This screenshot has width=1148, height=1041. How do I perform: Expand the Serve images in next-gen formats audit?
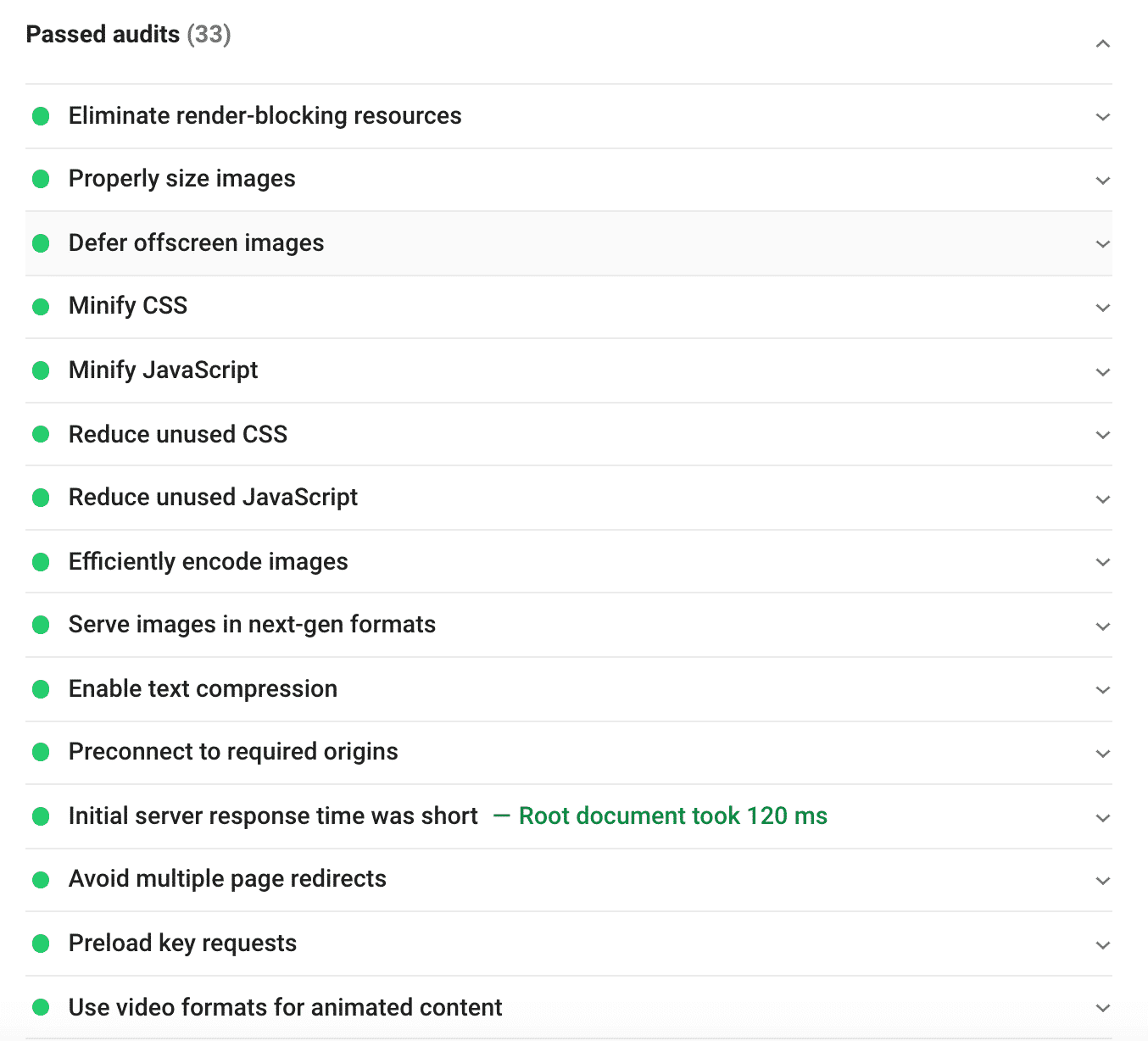pos(1102,626)
